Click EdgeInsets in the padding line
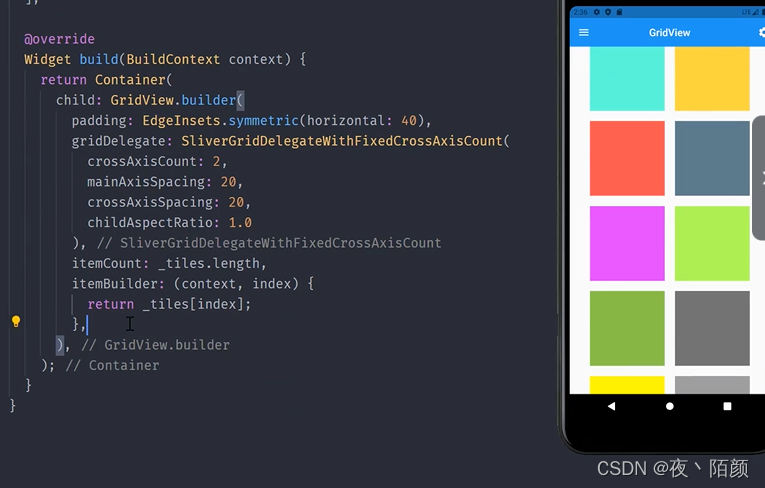Image resolution: width=765 pixels, height=488 pixels. (181, 121)
